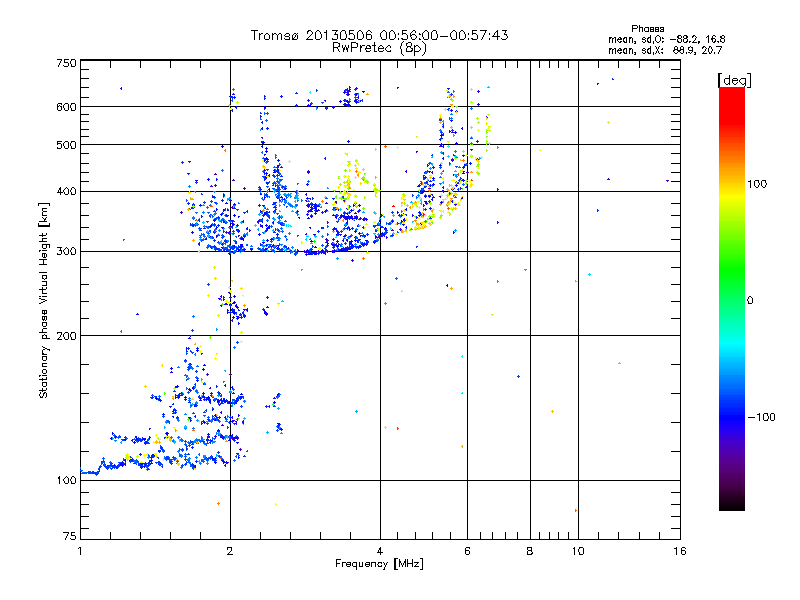Click y-axis tick label '300'
The height and width of the screenshot is (600, 800).
tap(66, 251)
